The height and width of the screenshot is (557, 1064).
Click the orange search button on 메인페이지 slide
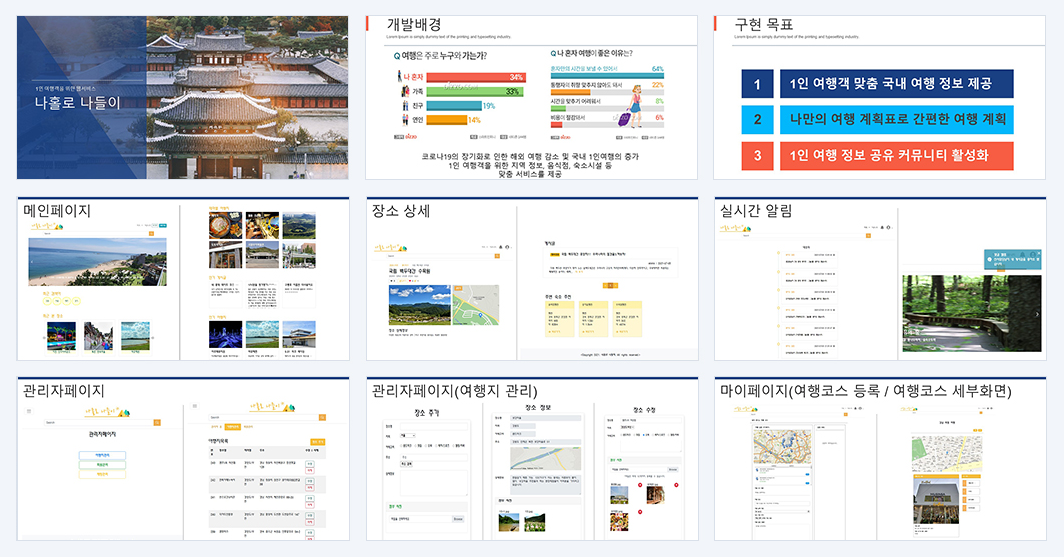point(151,233)
